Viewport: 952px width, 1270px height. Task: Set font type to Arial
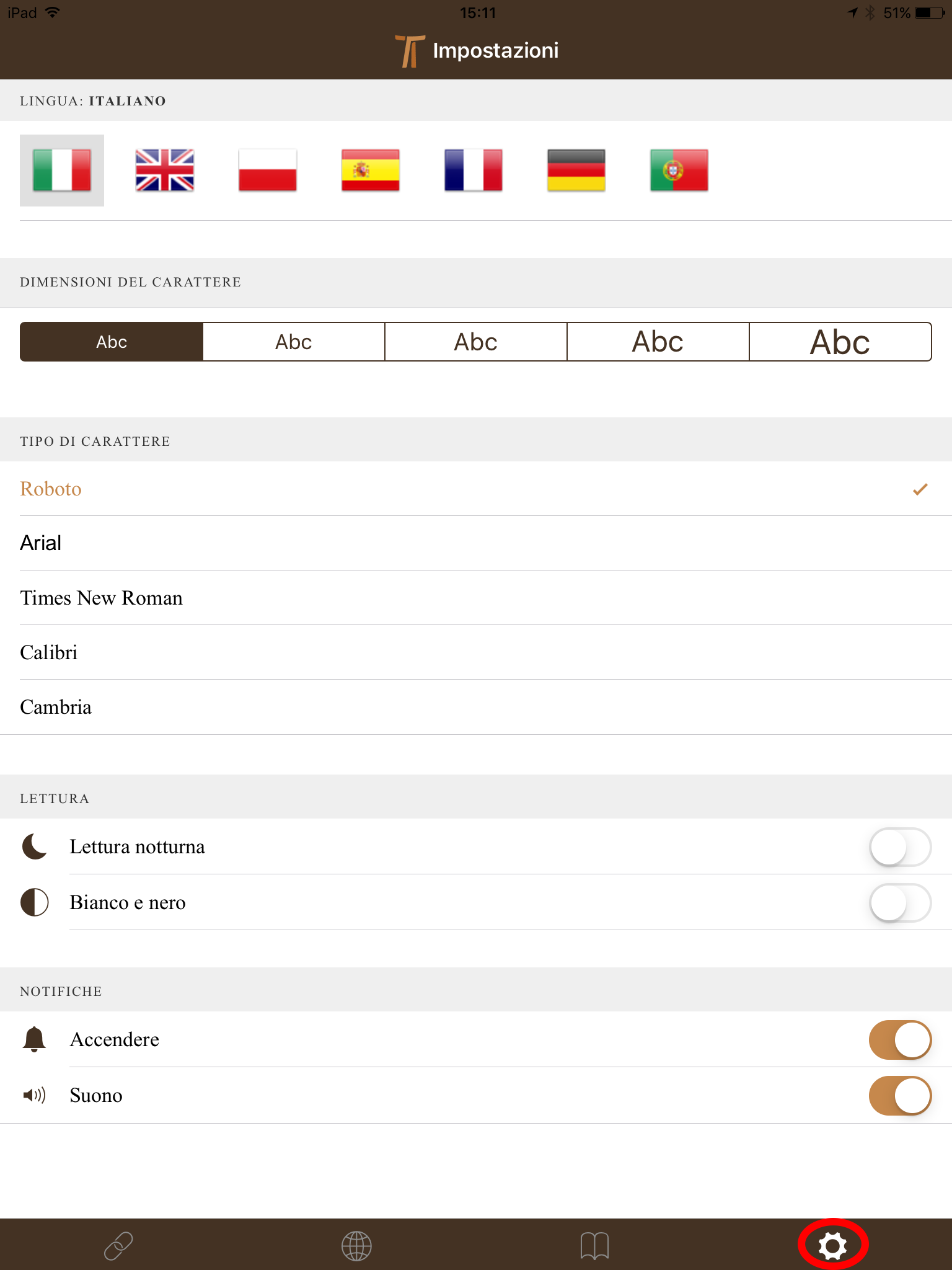click(x=41, y=543)
